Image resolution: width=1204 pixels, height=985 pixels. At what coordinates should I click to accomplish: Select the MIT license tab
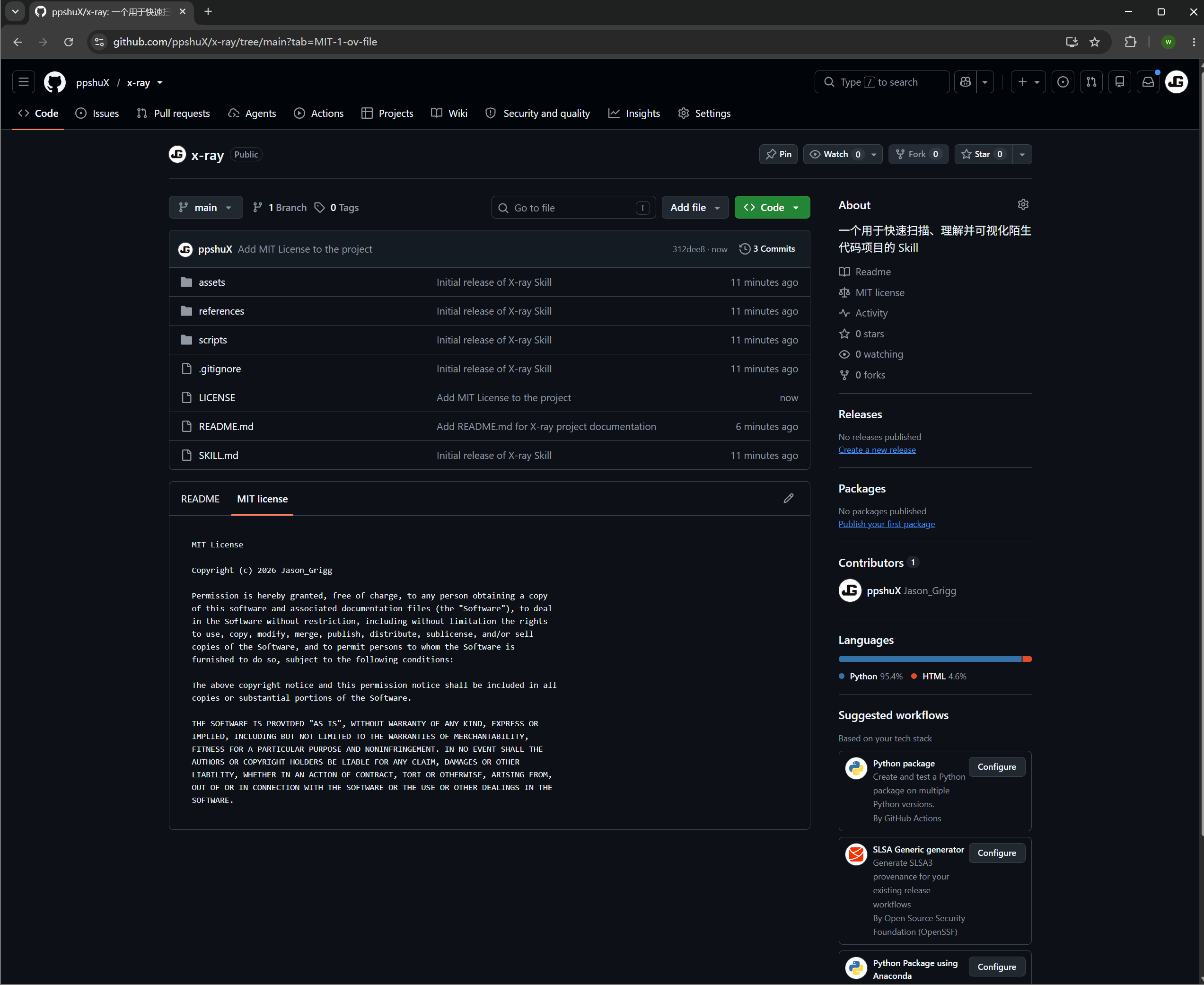pyautogui.click(x=262, y=499)
